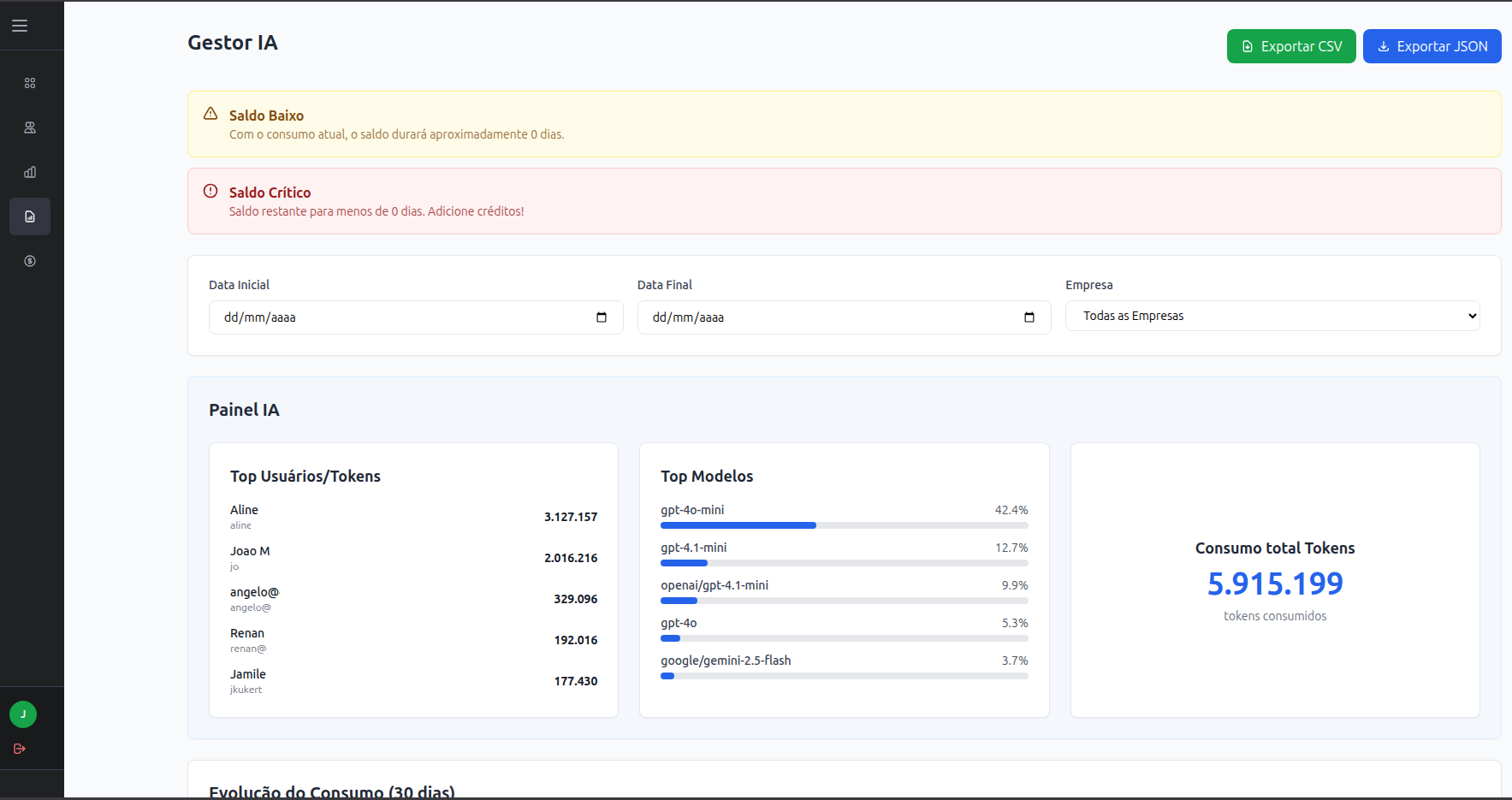Open calendar picker for Data Final
This screenshot has width=1512, height=800.
pos(1029,317)
